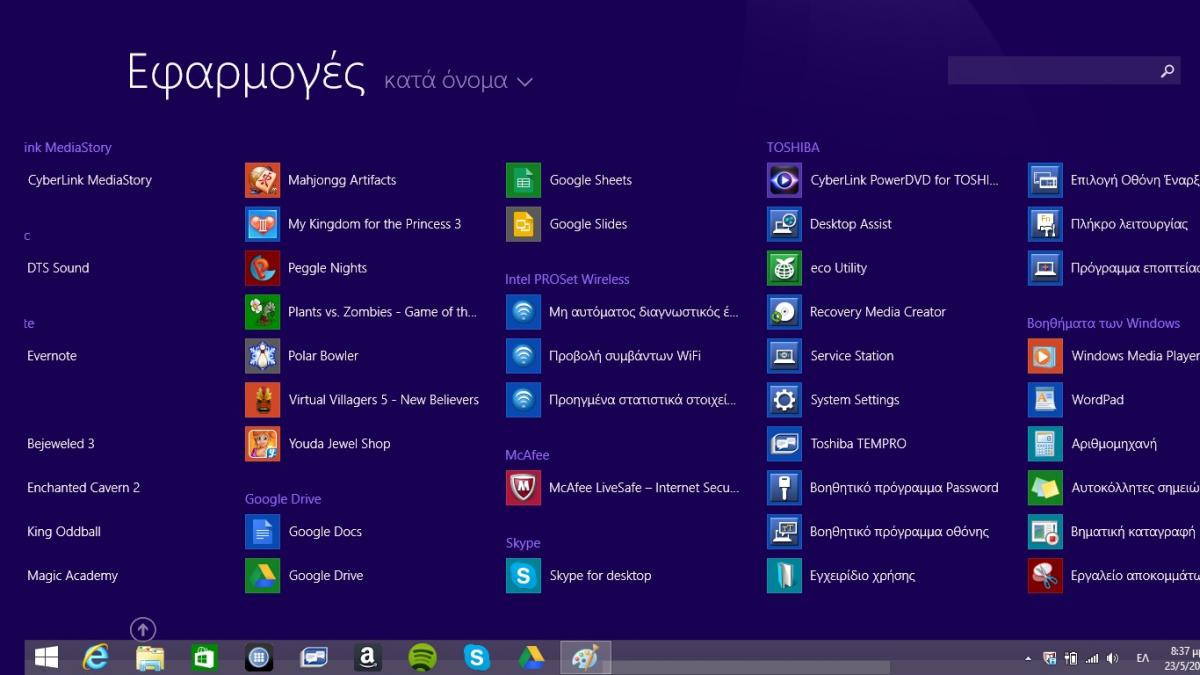Image resolution: width=1200 pixels, height=675 pixels.
Task: Open the Εγχειρίδιο χρήσης manual icon
Action: (784, 576)
